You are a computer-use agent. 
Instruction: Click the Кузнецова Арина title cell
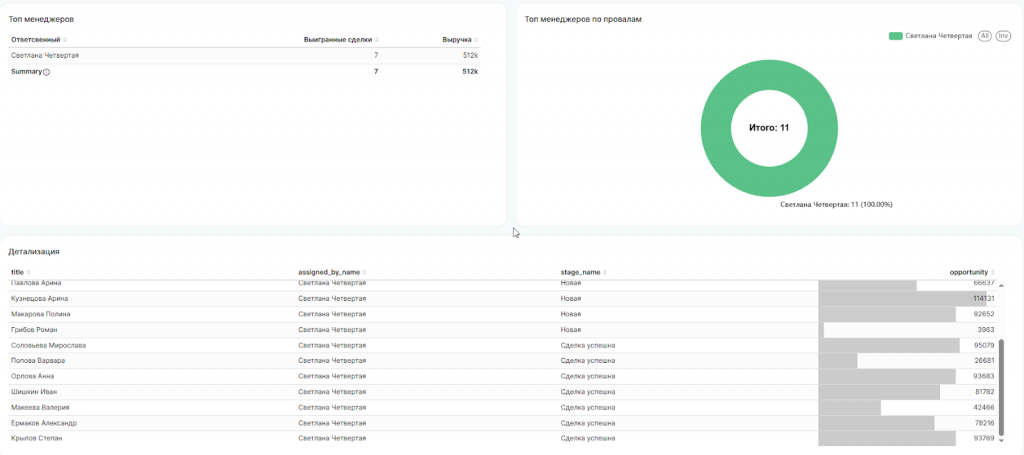(x=39, y=298)
